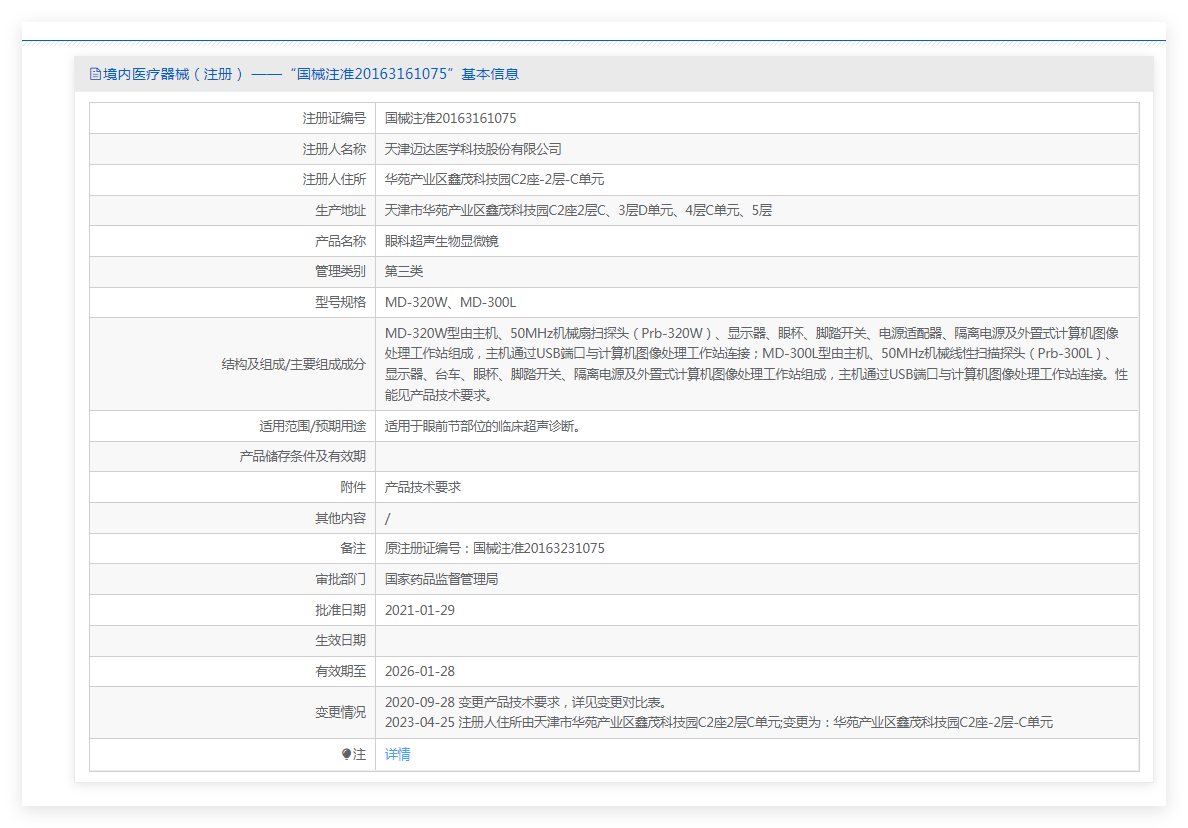This screenshot has height=828, width=1188.
Task: Click the 产品名称 label
Action: click(x=340, y=242)
